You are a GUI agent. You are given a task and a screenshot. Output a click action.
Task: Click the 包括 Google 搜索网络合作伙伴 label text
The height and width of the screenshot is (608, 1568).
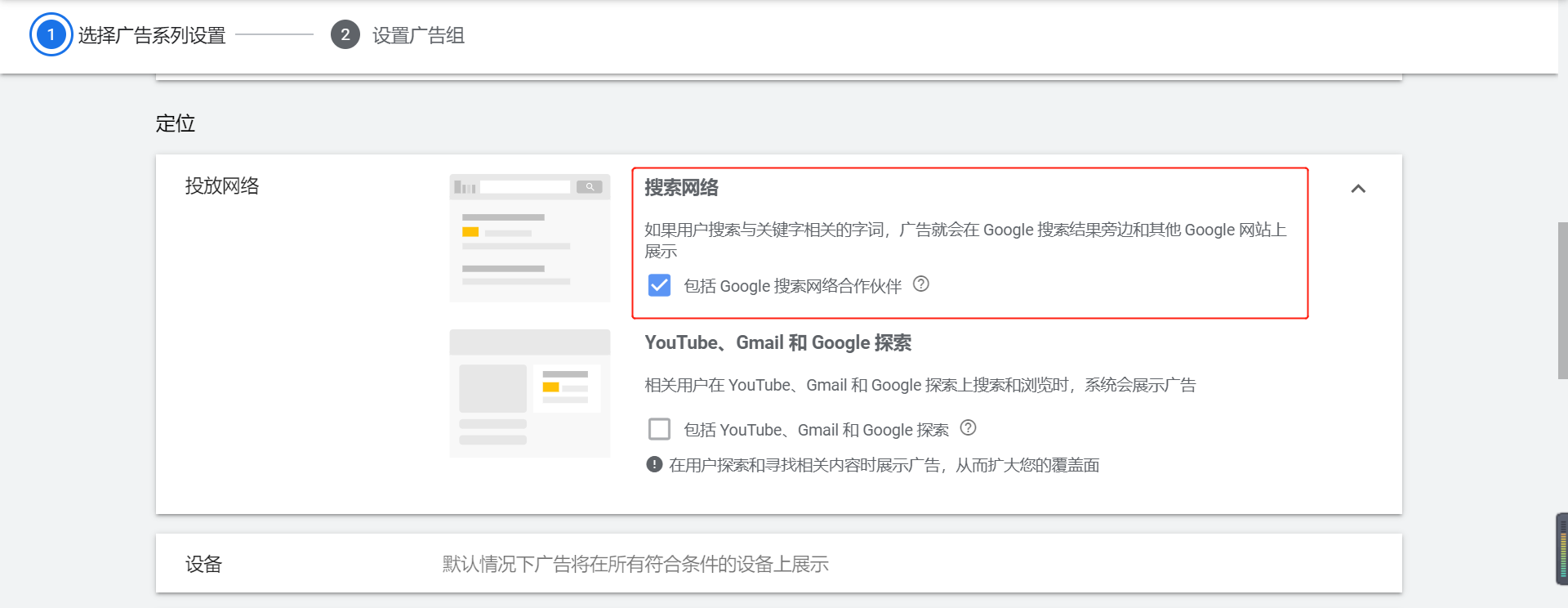point(793,286)
